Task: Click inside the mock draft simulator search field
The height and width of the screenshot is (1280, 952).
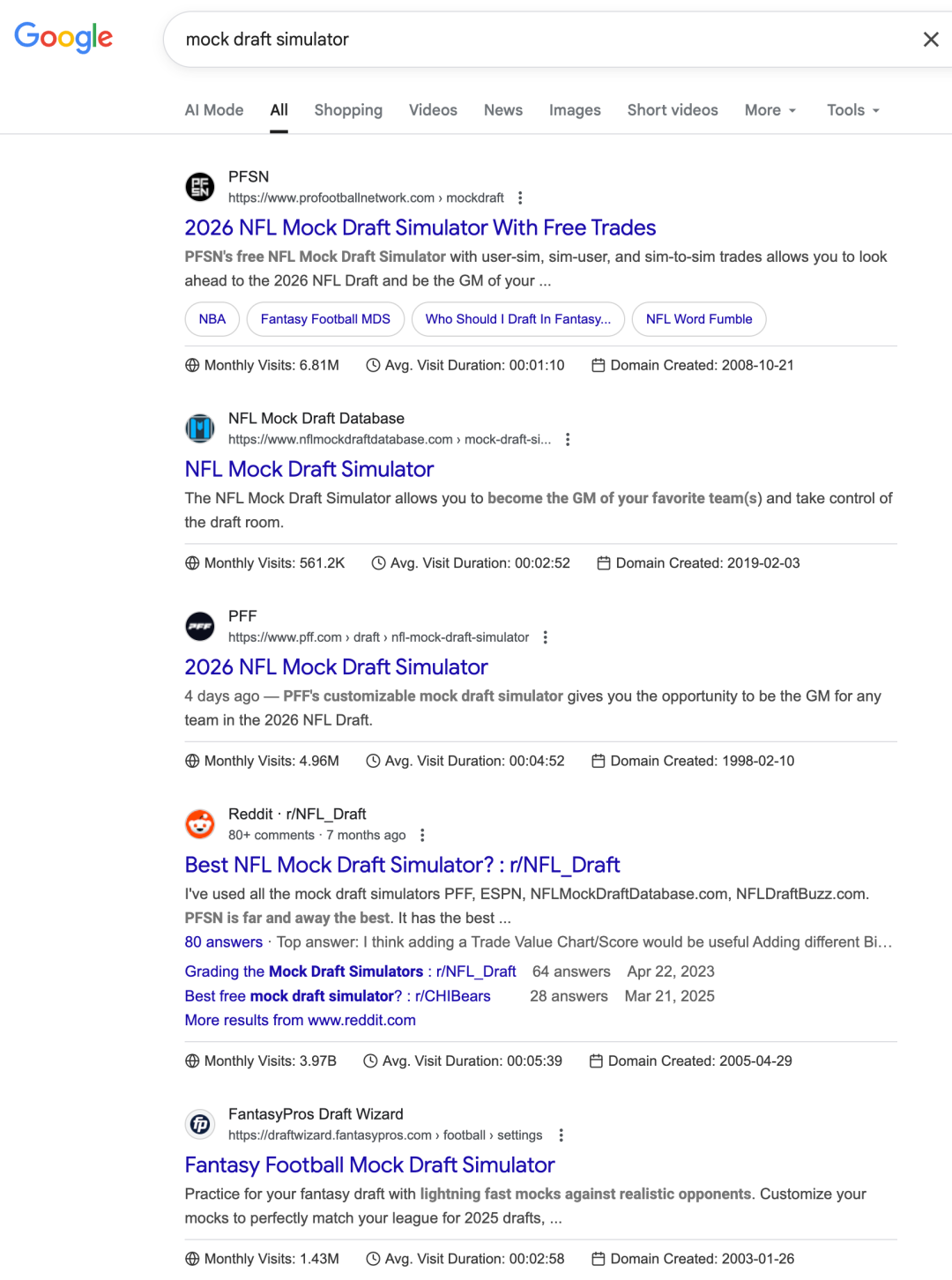Action: point(538,40)
